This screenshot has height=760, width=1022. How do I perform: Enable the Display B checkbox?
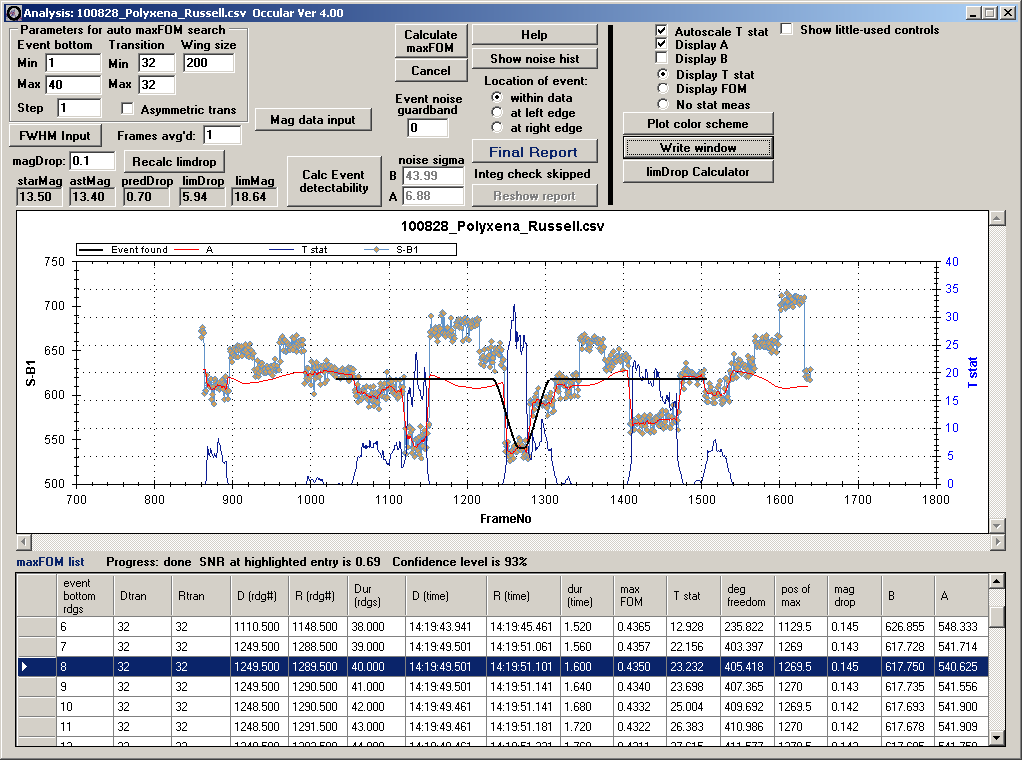pyautogui.click(x=662, y=58)
